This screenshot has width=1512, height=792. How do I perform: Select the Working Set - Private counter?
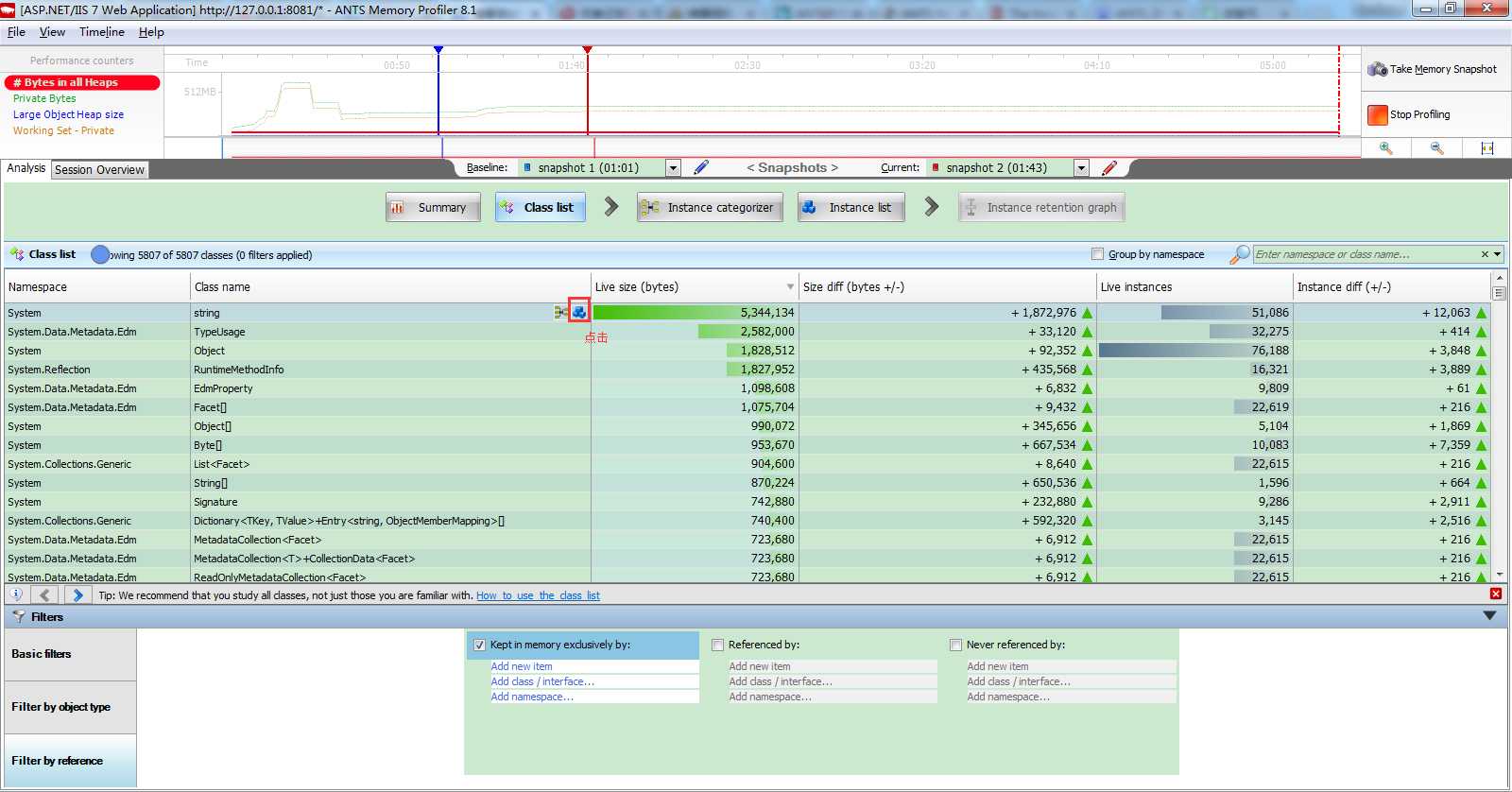click(x=63, y=130)
